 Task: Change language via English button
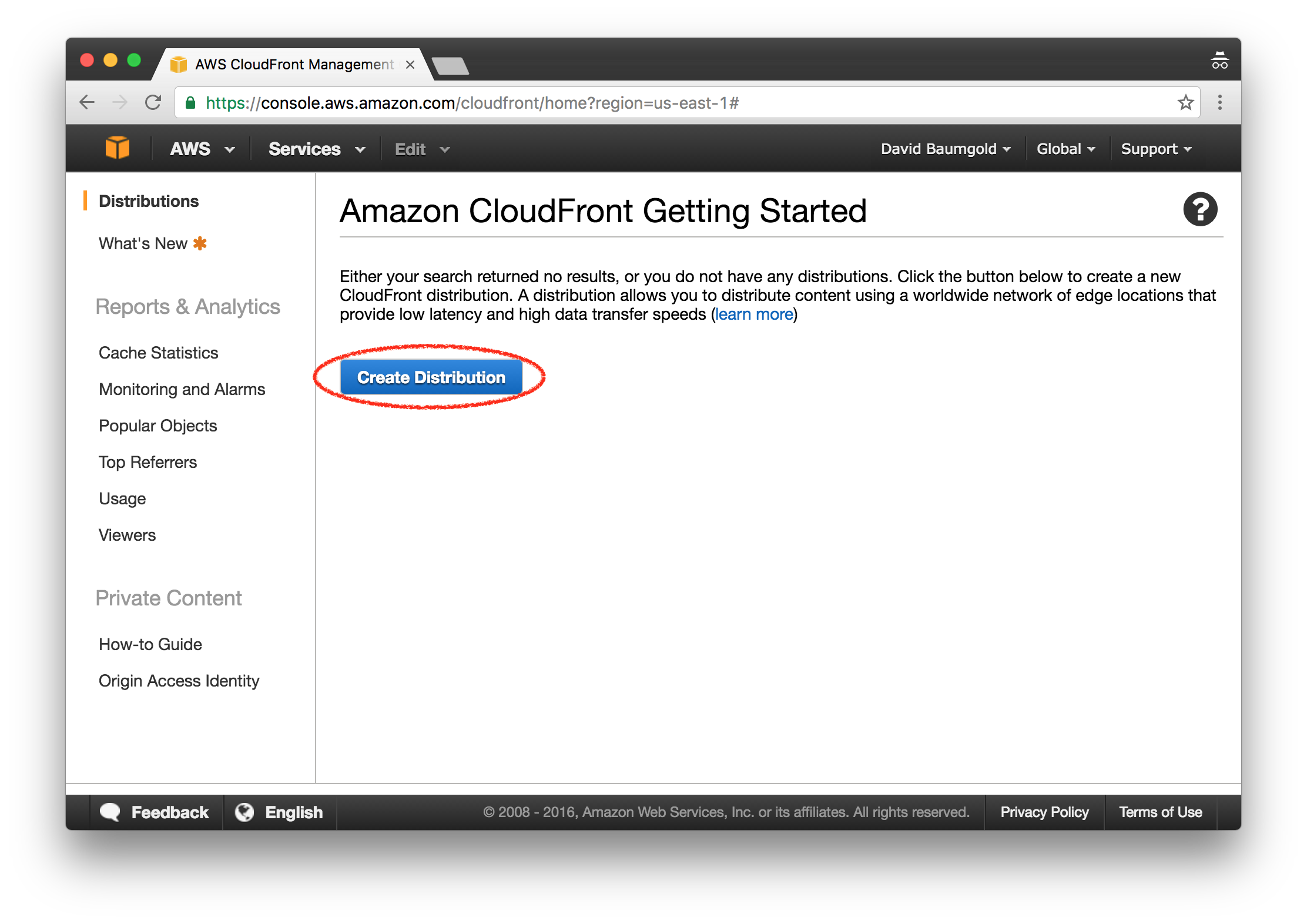(x=280, y=812)
